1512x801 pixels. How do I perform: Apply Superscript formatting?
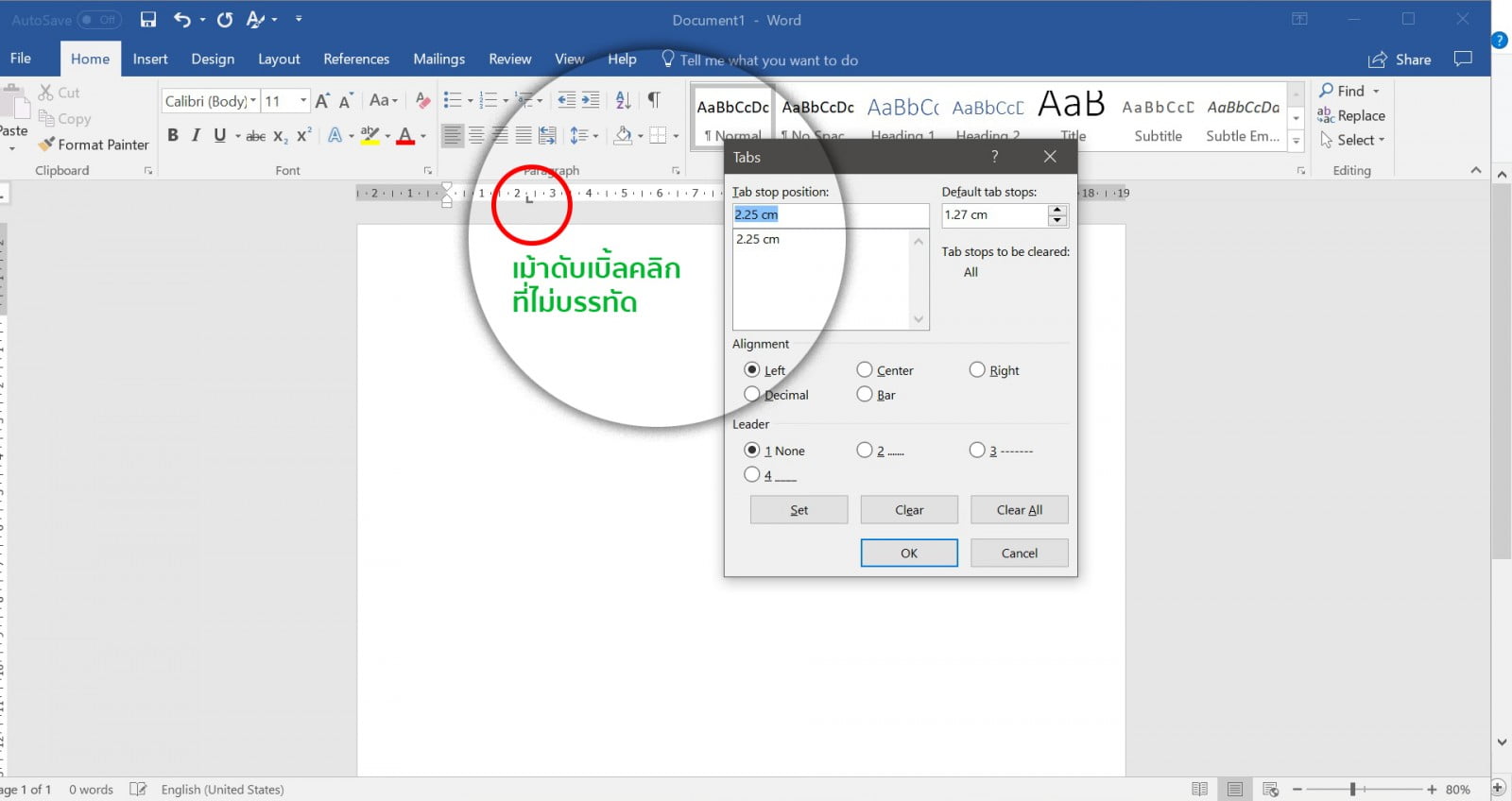[303, 135]
